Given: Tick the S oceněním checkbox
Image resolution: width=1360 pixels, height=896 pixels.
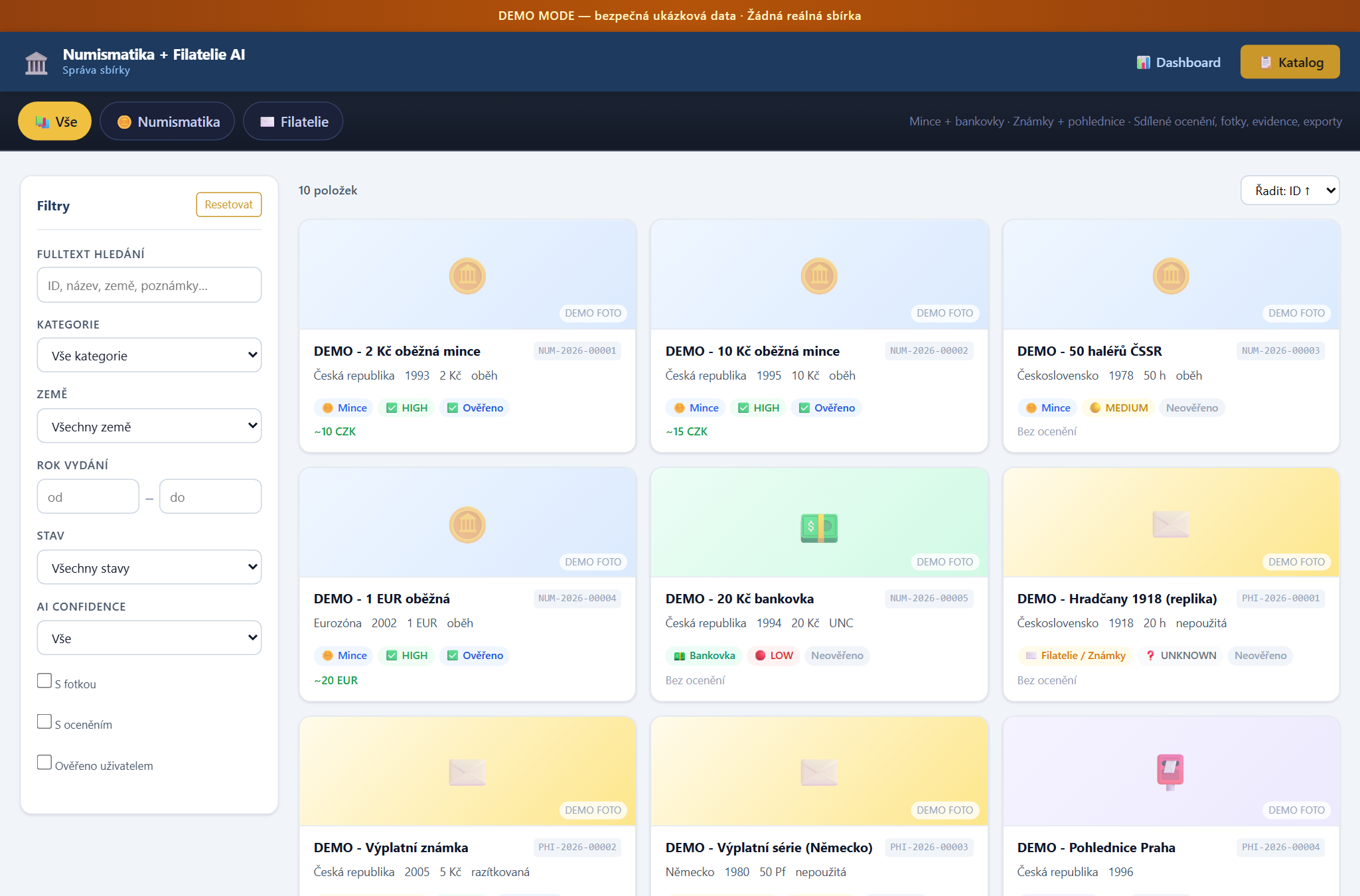Looking at the screenshot, I should pyautogui.click(x=44, y=721).
